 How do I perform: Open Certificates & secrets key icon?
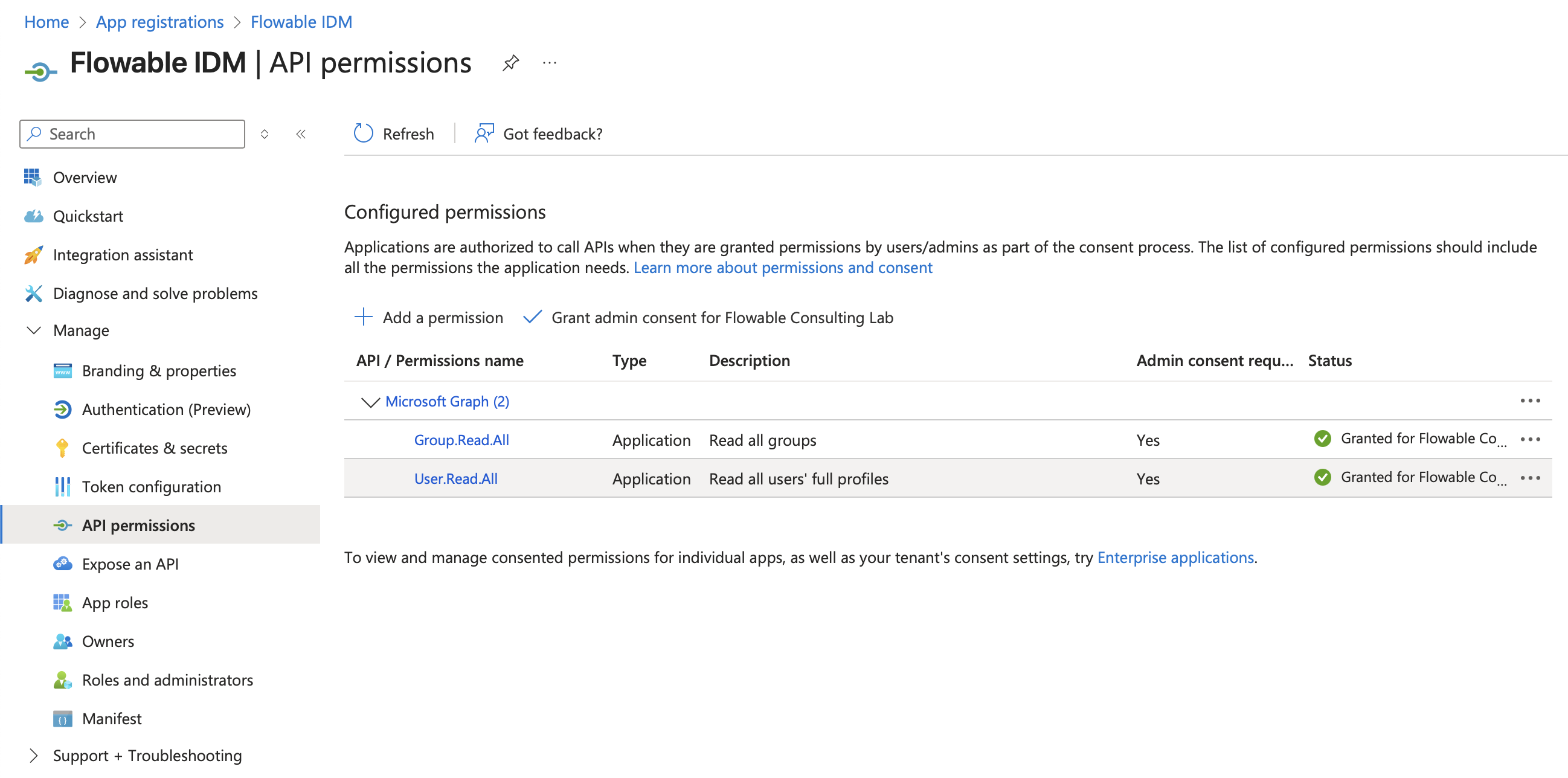[62, 448]
